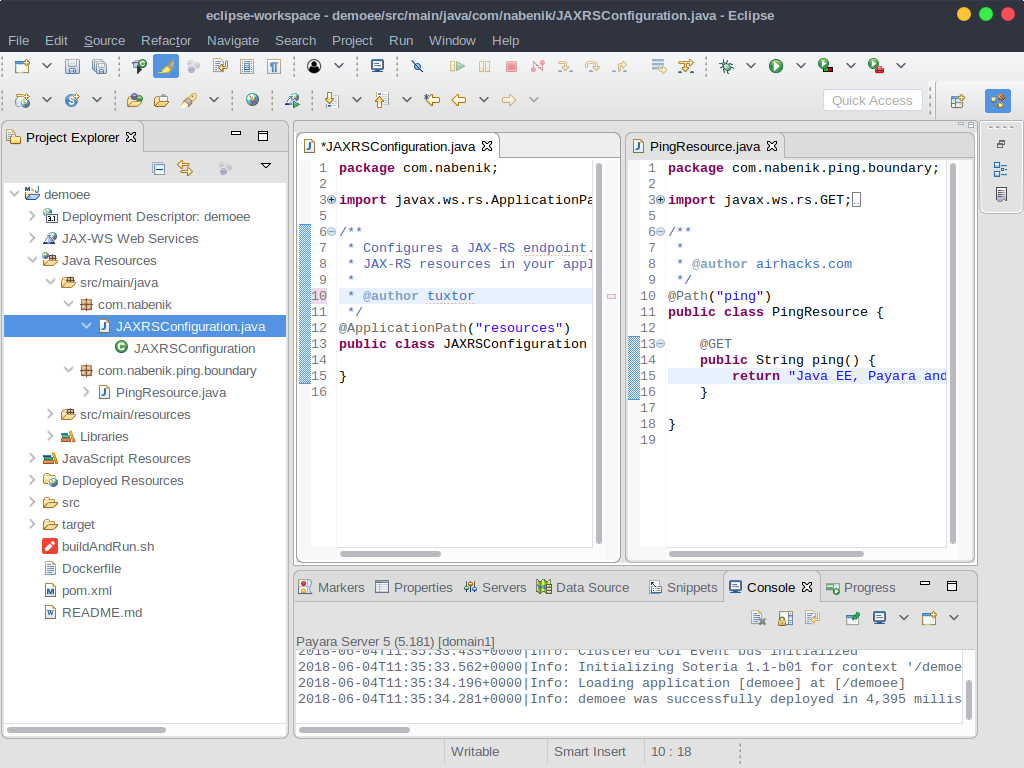The image size is (1024, 768).
Task: Click Next Annotation down-arrow icon
Action: (332, 100)
